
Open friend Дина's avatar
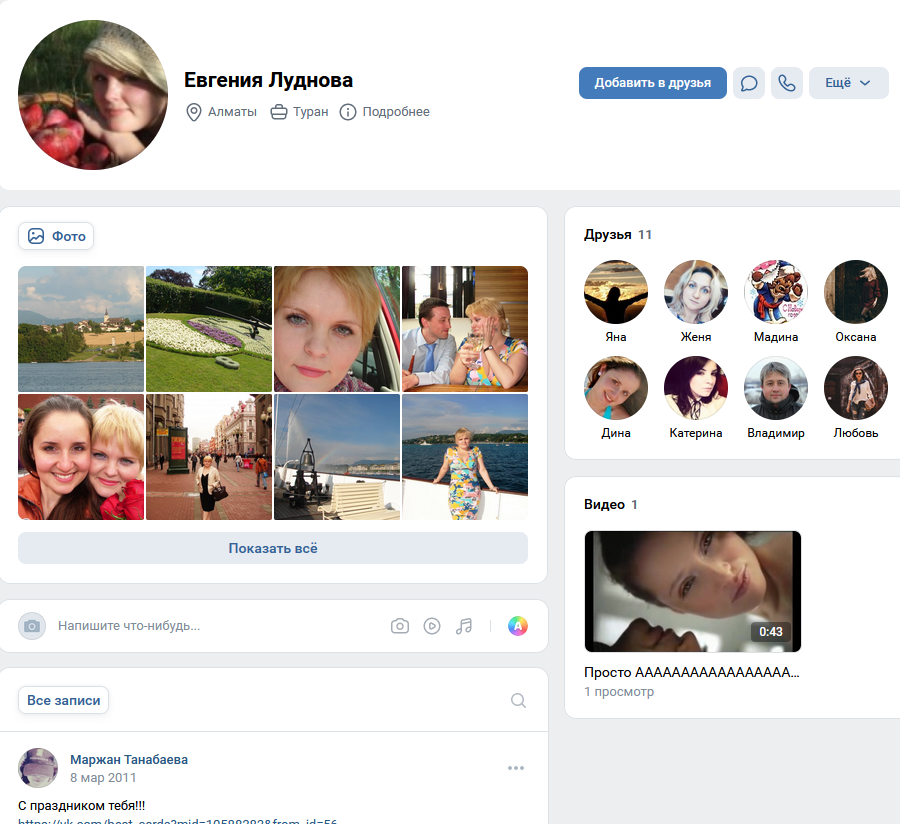616,388
